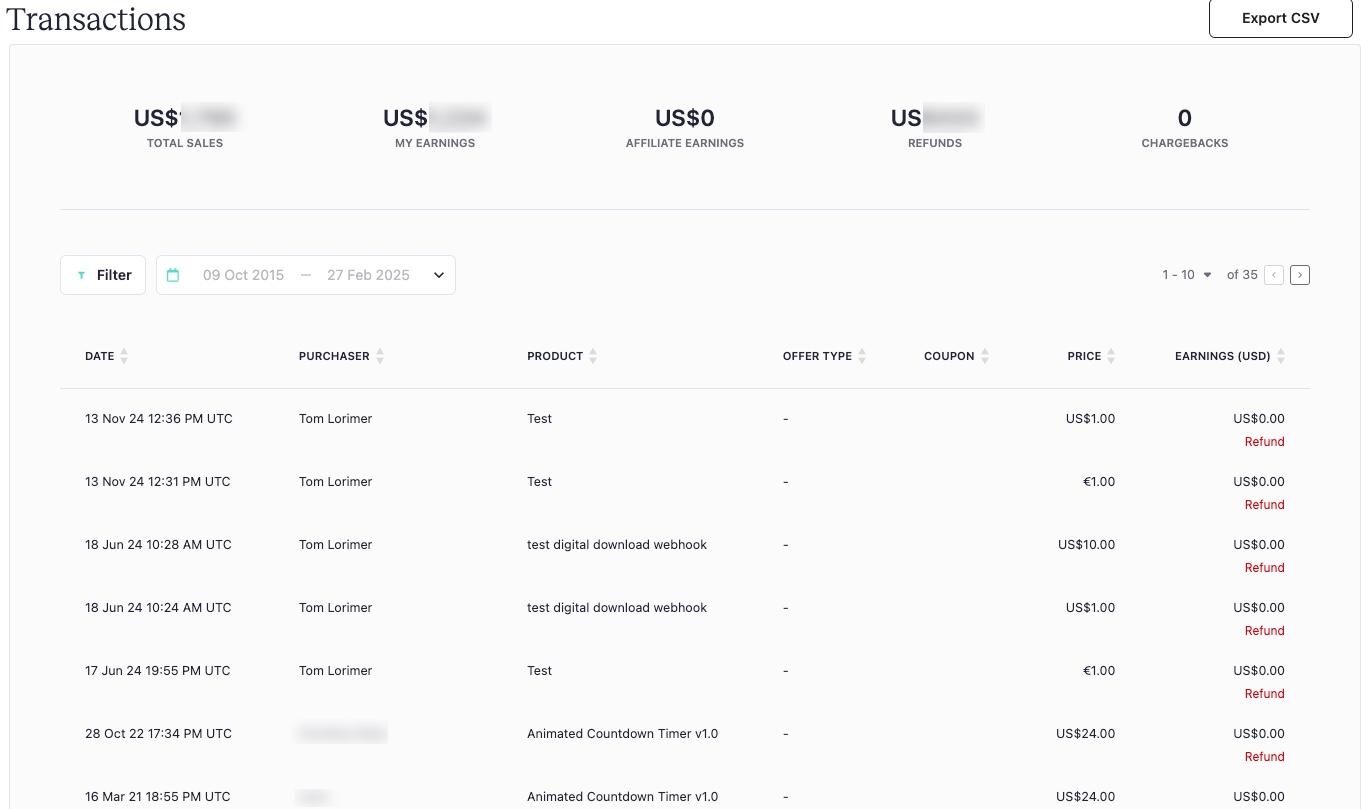Click Refund label on 18 Jun 10:24 AM row
The width and height of the screenshot is (1361, 809).
[1264, 631]
